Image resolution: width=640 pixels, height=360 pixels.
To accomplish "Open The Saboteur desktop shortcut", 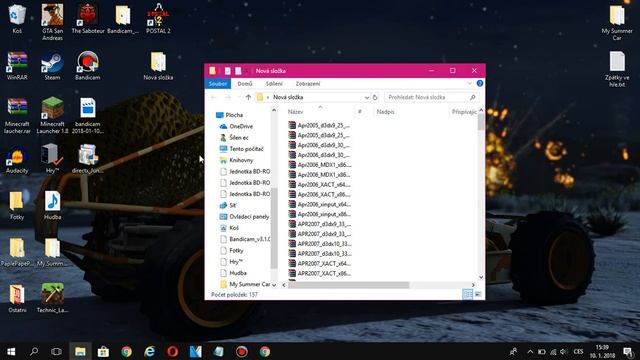I will tap(88, 18).
